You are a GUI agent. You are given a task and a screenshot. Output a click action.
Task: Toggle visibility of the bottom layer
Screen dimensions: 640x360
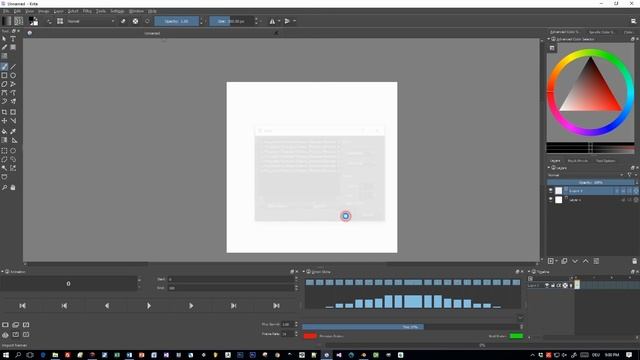pos(551,200)
